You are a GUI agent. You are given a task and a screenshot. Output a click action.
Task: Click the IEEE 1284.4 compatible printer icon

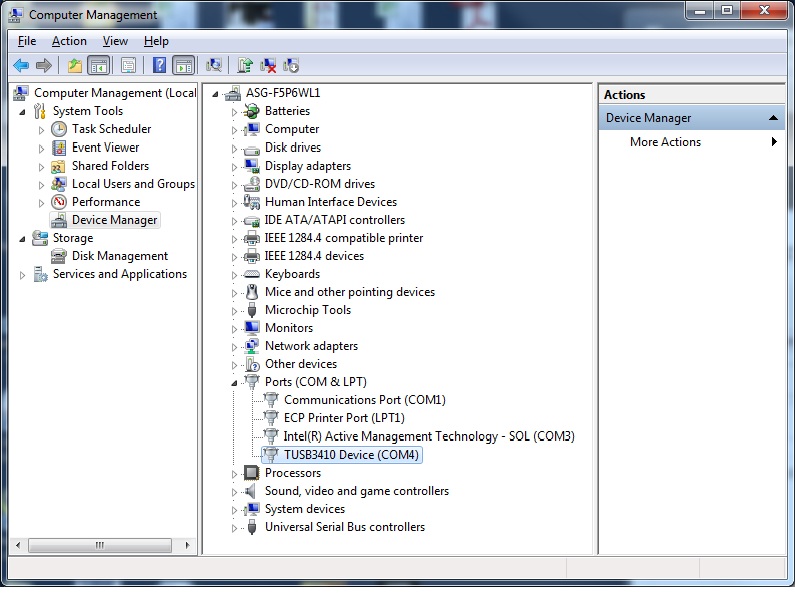click(x=251, y=238)
